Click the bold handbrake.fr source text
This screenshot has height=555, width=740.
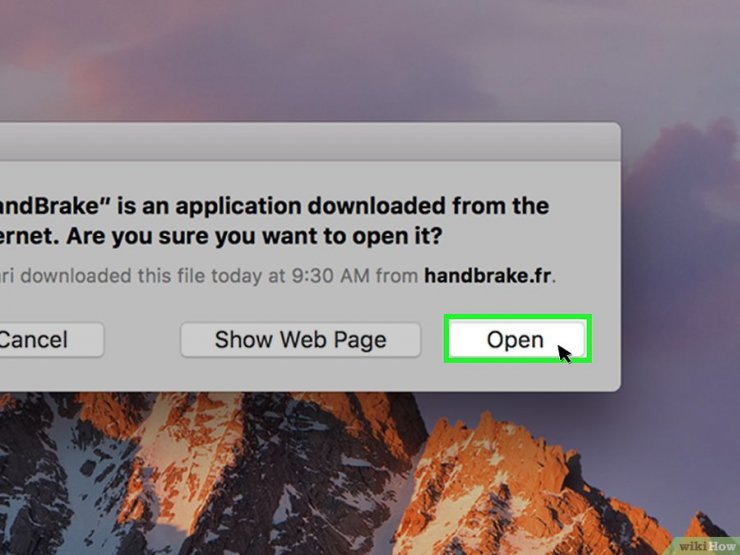click(488, 276)
